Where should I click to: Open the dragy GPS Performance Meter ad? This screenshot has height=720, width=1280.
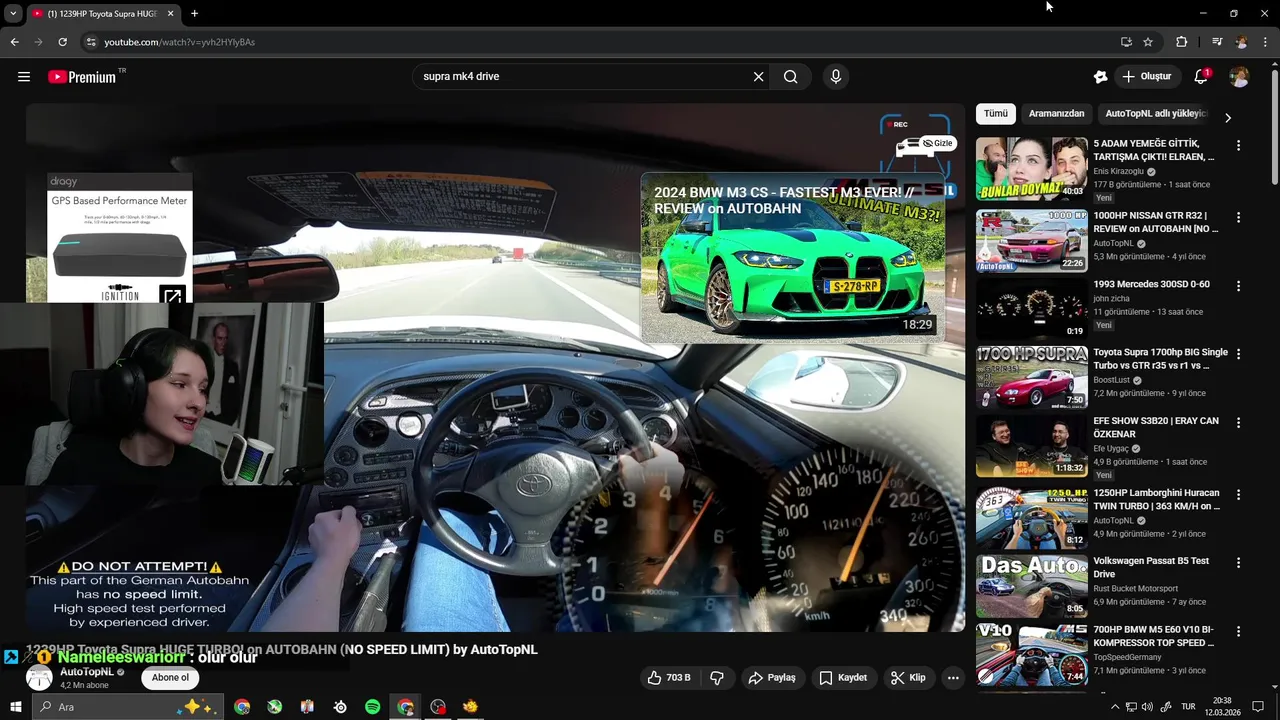(x=118, y=238)
